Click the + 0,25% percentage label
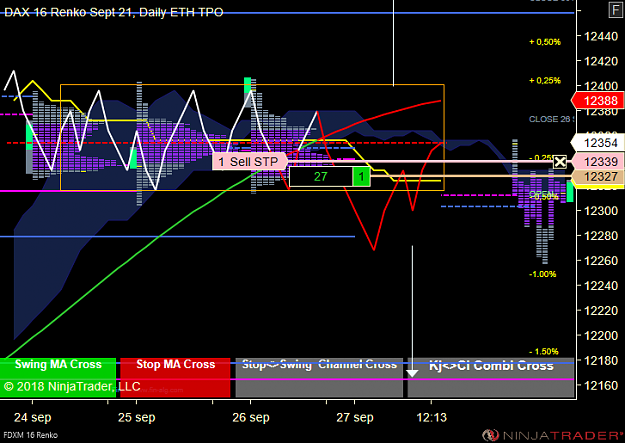Image resolution: width=625 pixels, height=443 pixels. (545, 81)
